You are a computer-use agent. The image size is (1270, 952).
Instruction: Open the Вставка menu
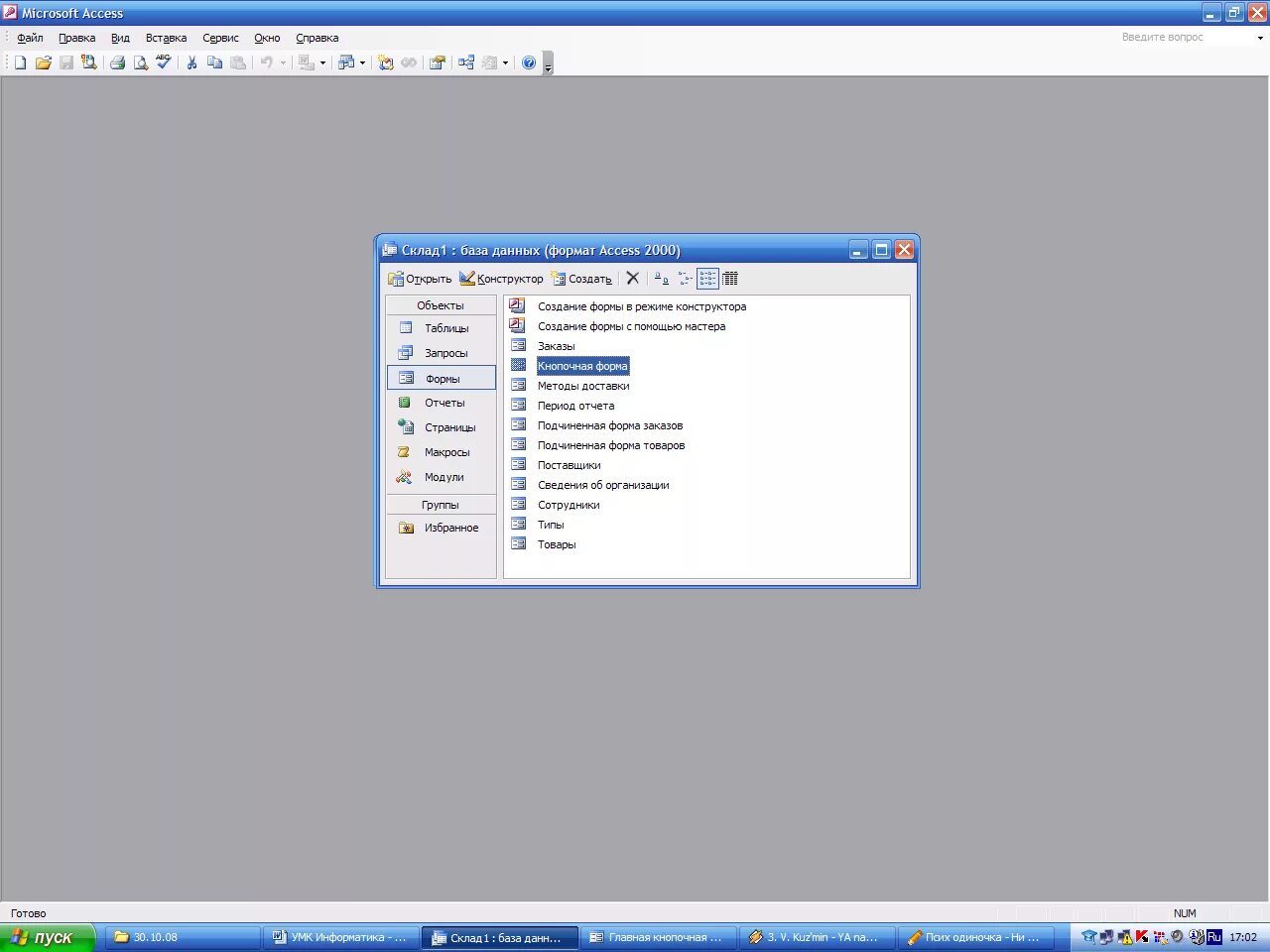[x=166, y=38]
